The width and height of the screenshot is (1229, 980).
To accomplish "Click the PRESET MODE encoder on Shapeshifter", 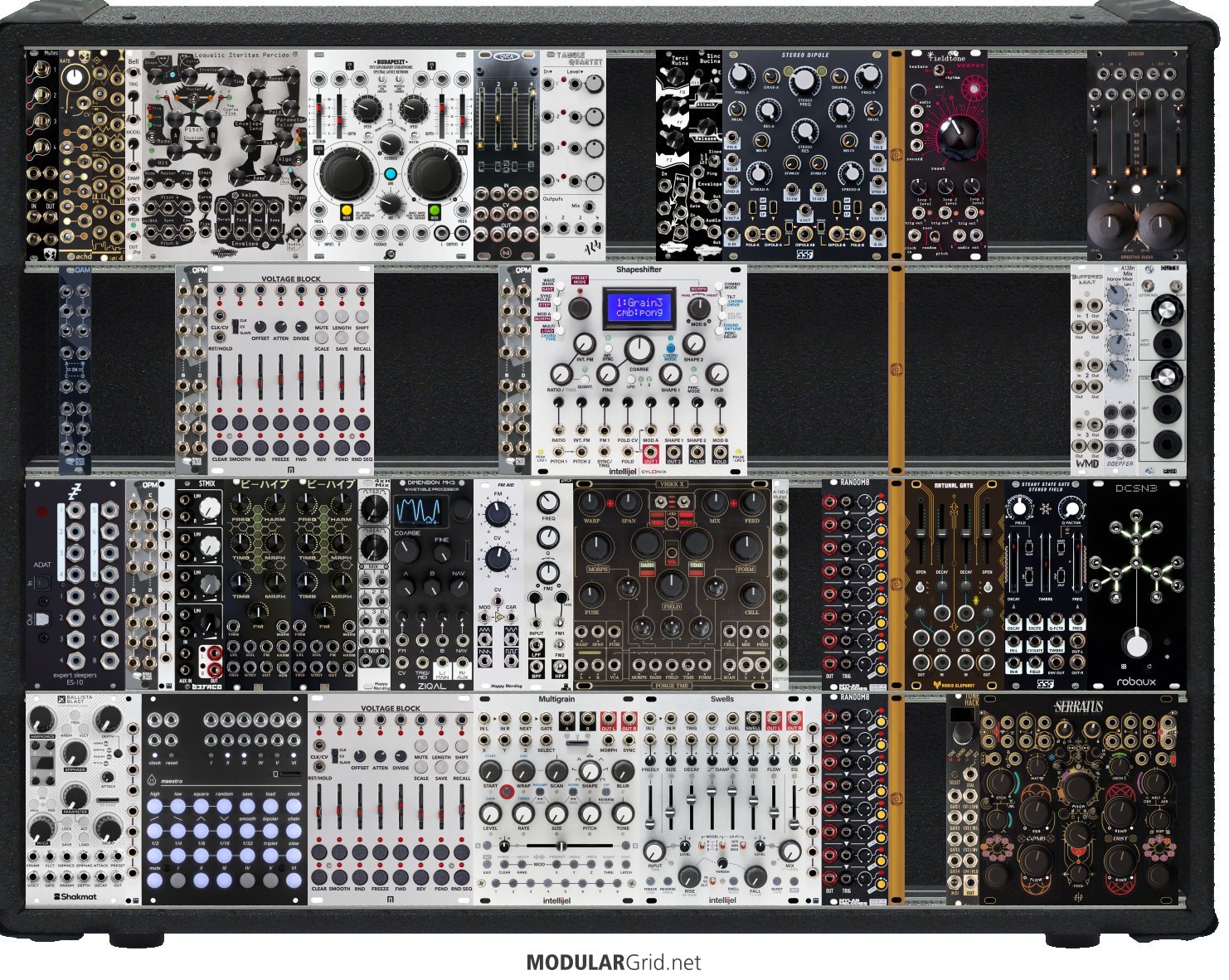I will [580, 309].
